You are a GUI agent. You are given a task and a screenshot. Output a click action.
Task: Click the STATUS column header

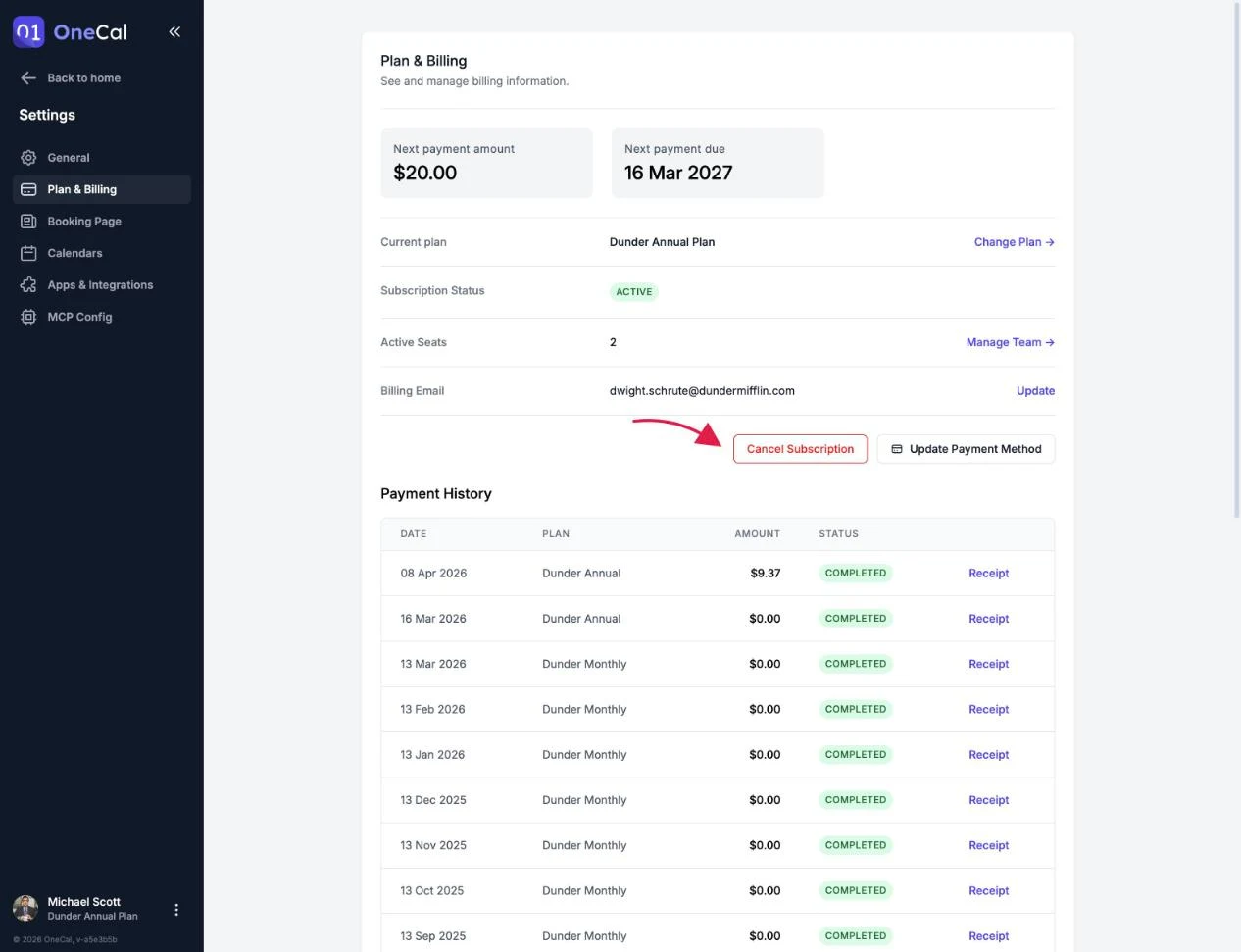[x=838, y=534]
